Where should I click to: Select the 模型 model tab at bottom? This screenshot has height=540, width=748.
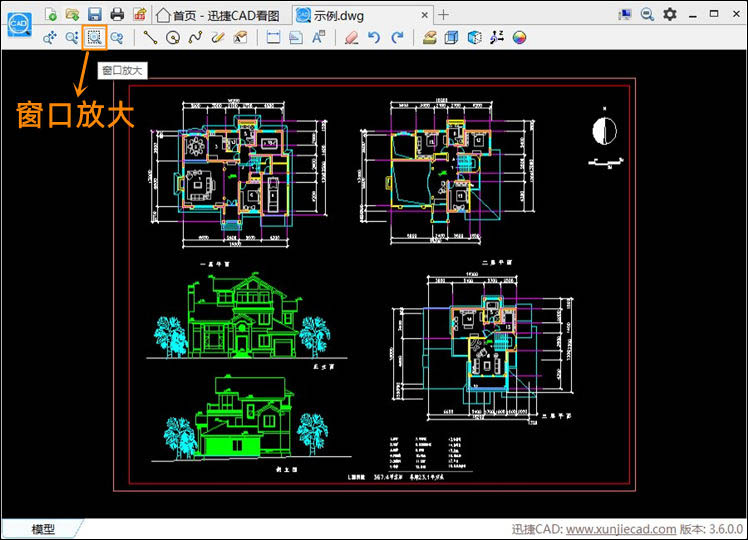[x=43, y=529]
